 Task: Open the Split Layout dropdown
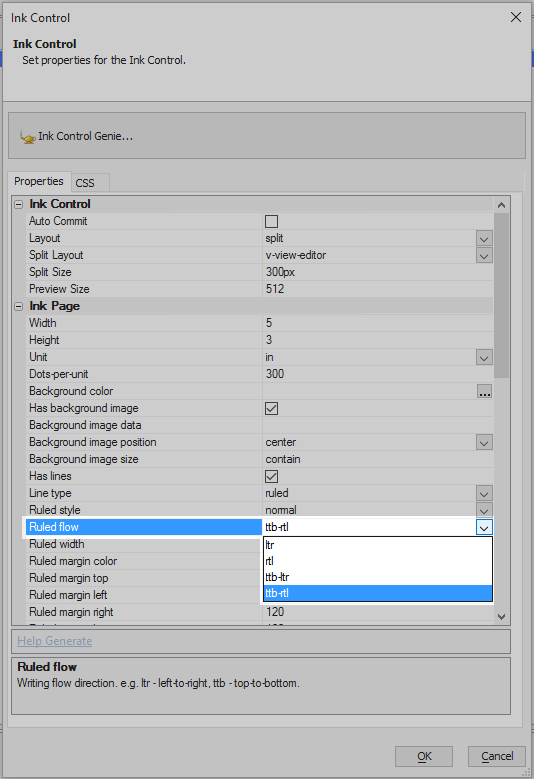(484, 255)
